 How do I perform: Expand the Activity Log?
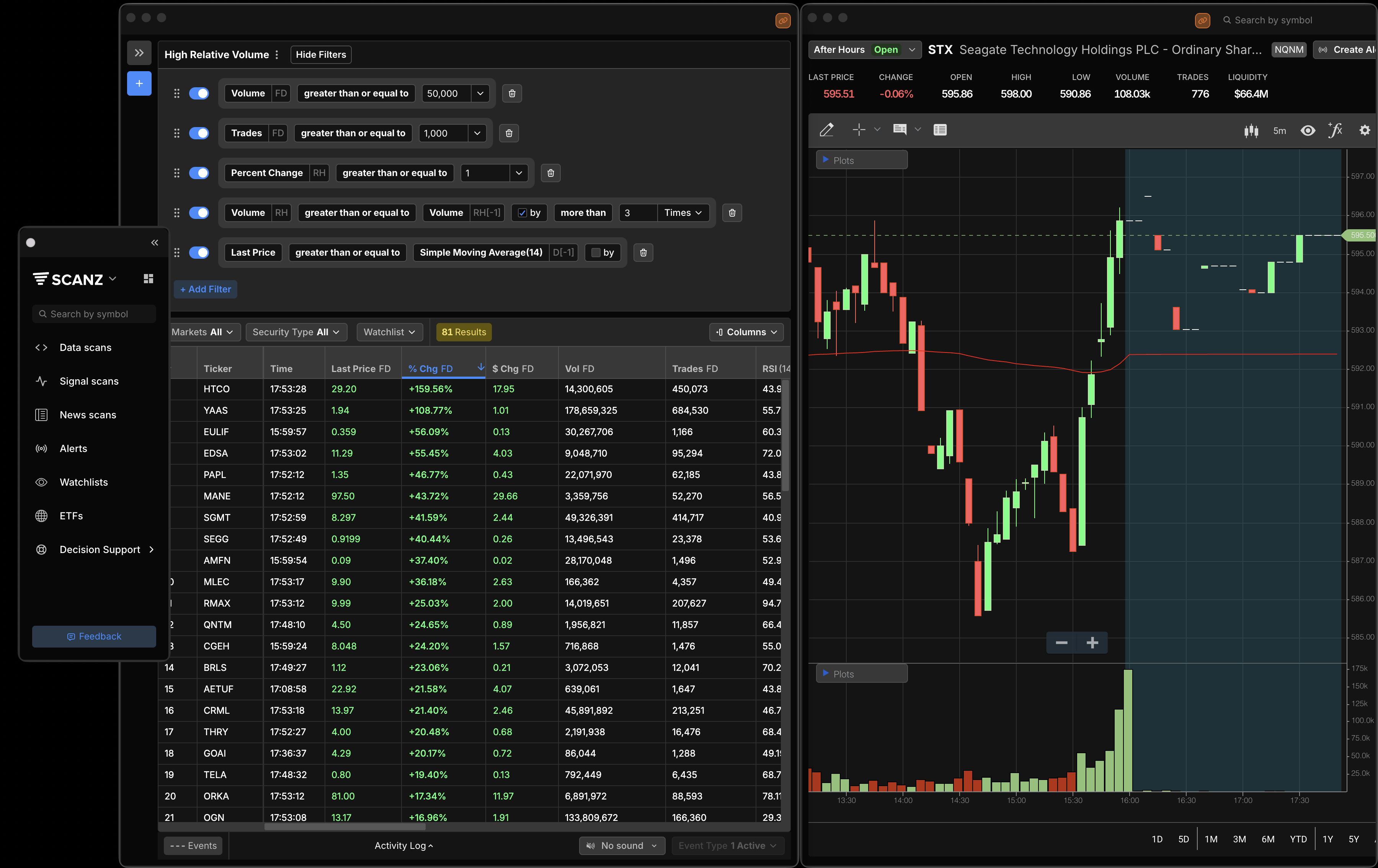pyautogui.click(x=403, y=845)
